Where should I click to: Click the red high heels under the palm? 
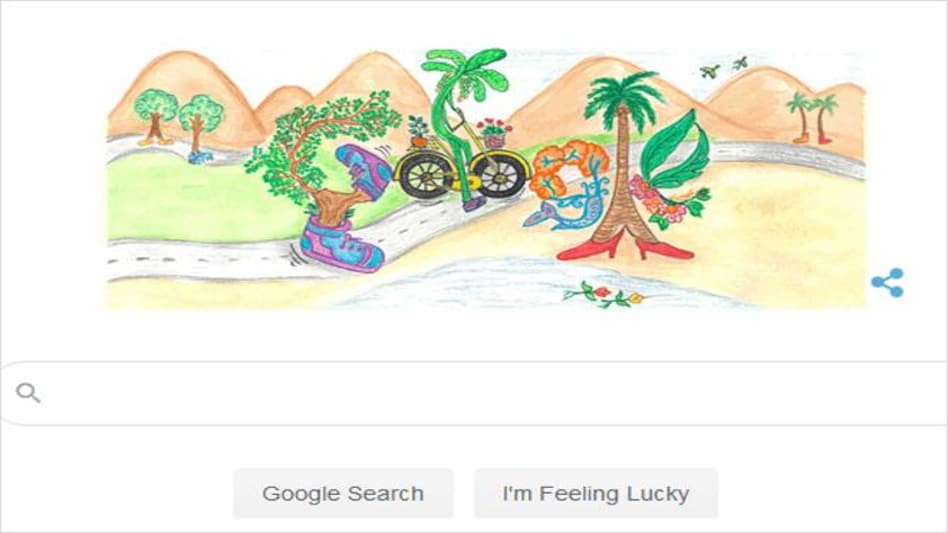tap(625, 246)
